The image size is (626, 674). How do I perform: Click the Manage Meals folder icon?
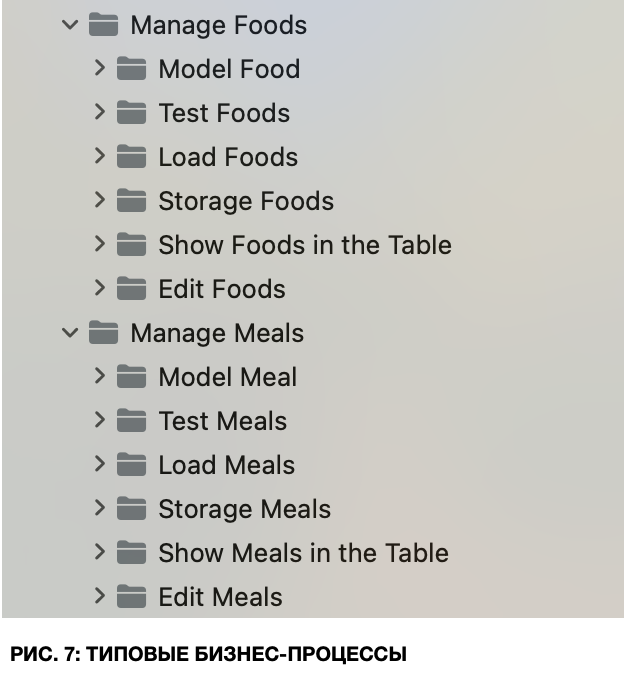click(x=103, y=333)
